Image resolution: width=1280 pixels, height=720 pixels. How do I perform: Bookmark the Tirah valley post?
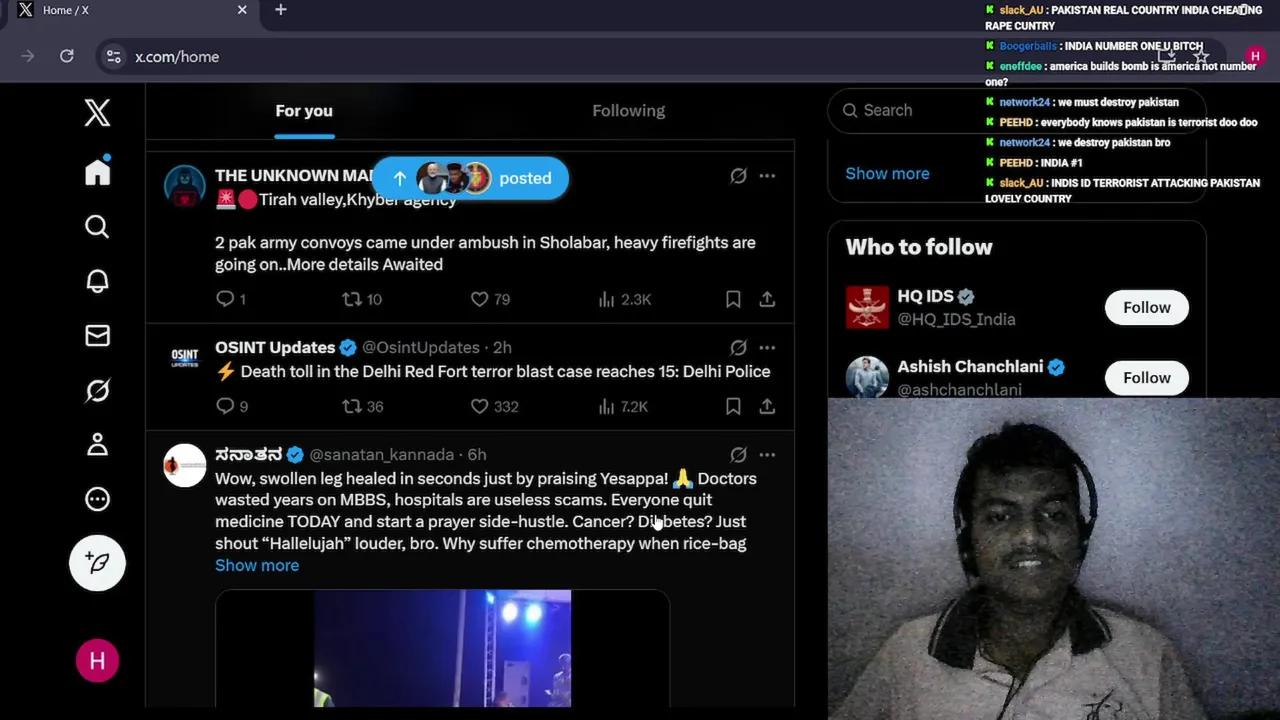733,299
